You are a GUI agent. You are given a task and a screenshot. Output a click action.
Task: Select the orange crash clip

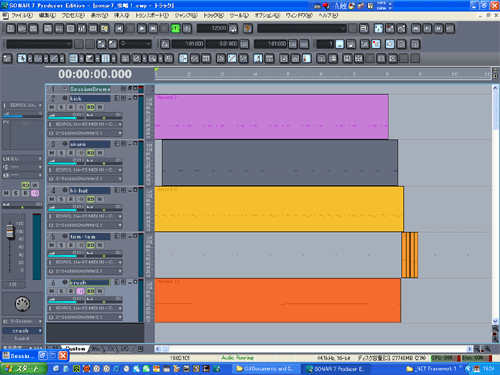[x=278, y=301]
